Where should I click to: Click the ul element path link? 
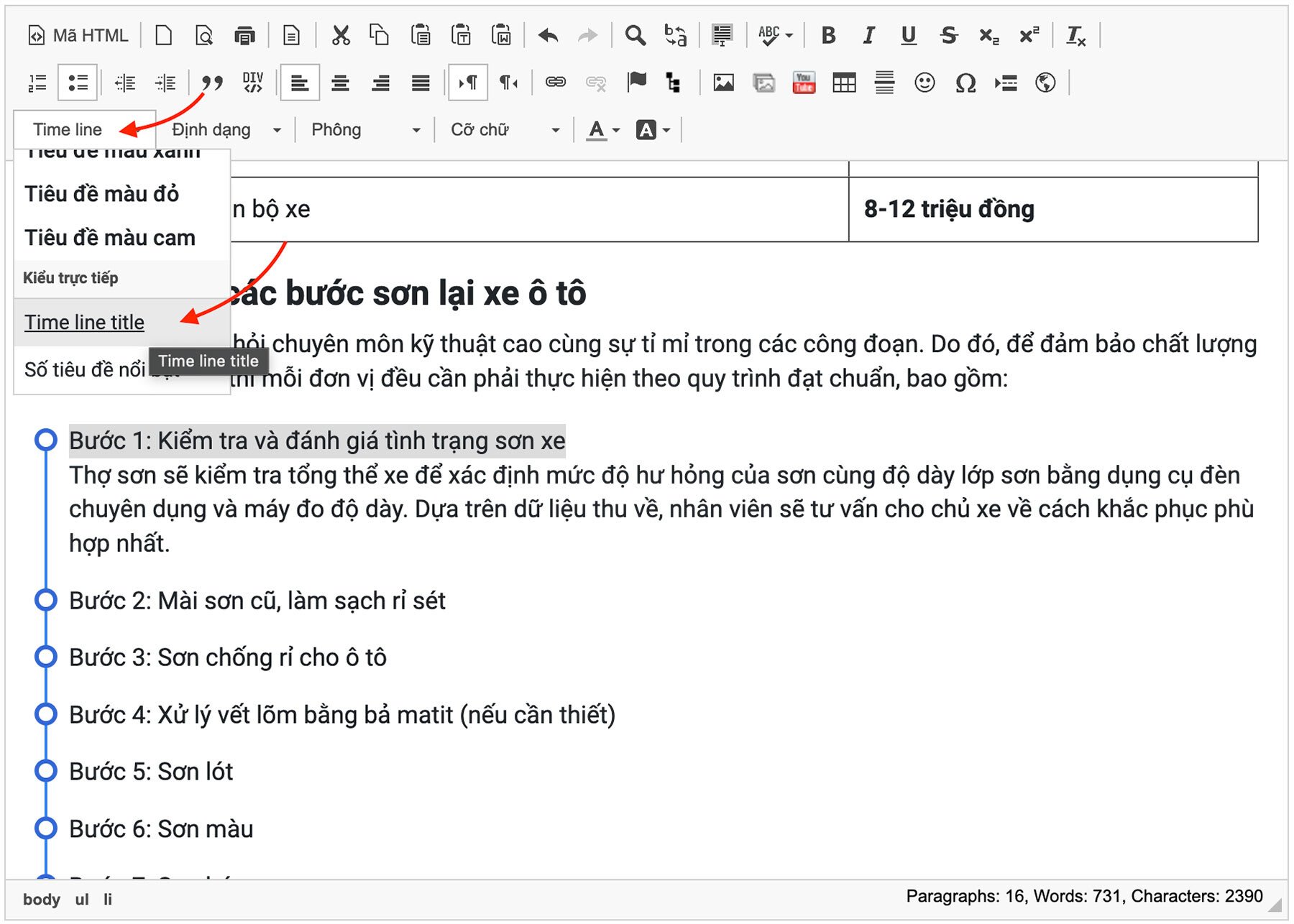click(82, 900)
